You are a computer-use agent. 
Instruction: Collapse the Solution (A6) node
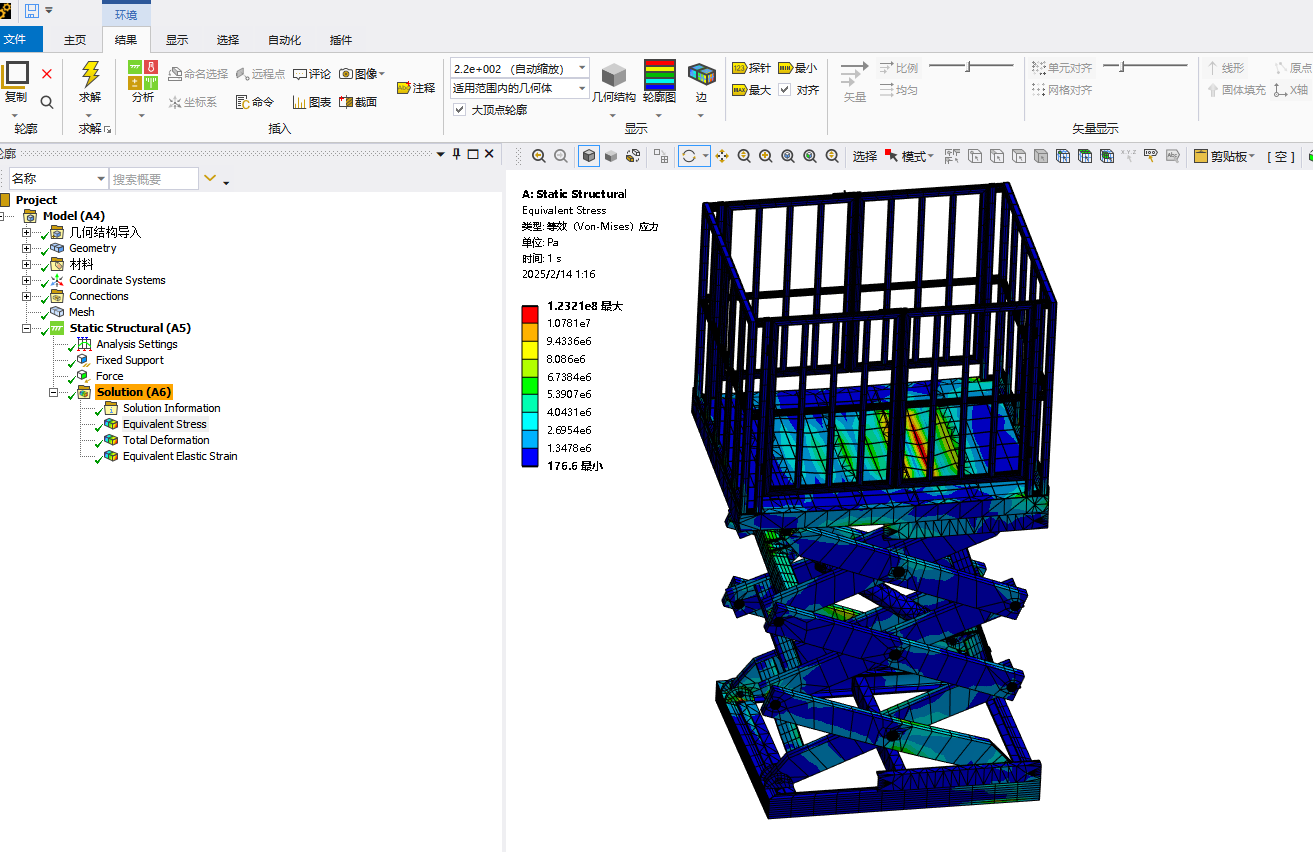[x=54, y=392]
